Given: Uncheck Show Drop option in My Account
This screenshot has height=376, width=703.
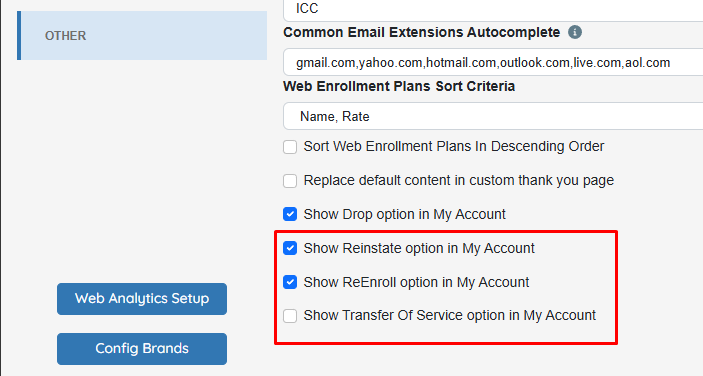Looking at the screenshot, I should pos(290,214).
